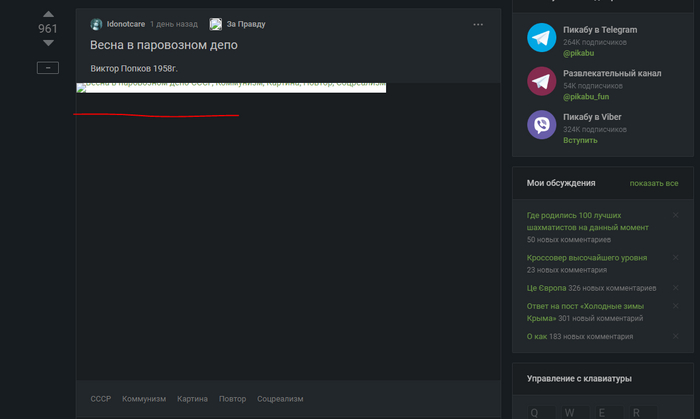
Task: Open Idonotcare user avatar
Action: (x=96, y=24)
